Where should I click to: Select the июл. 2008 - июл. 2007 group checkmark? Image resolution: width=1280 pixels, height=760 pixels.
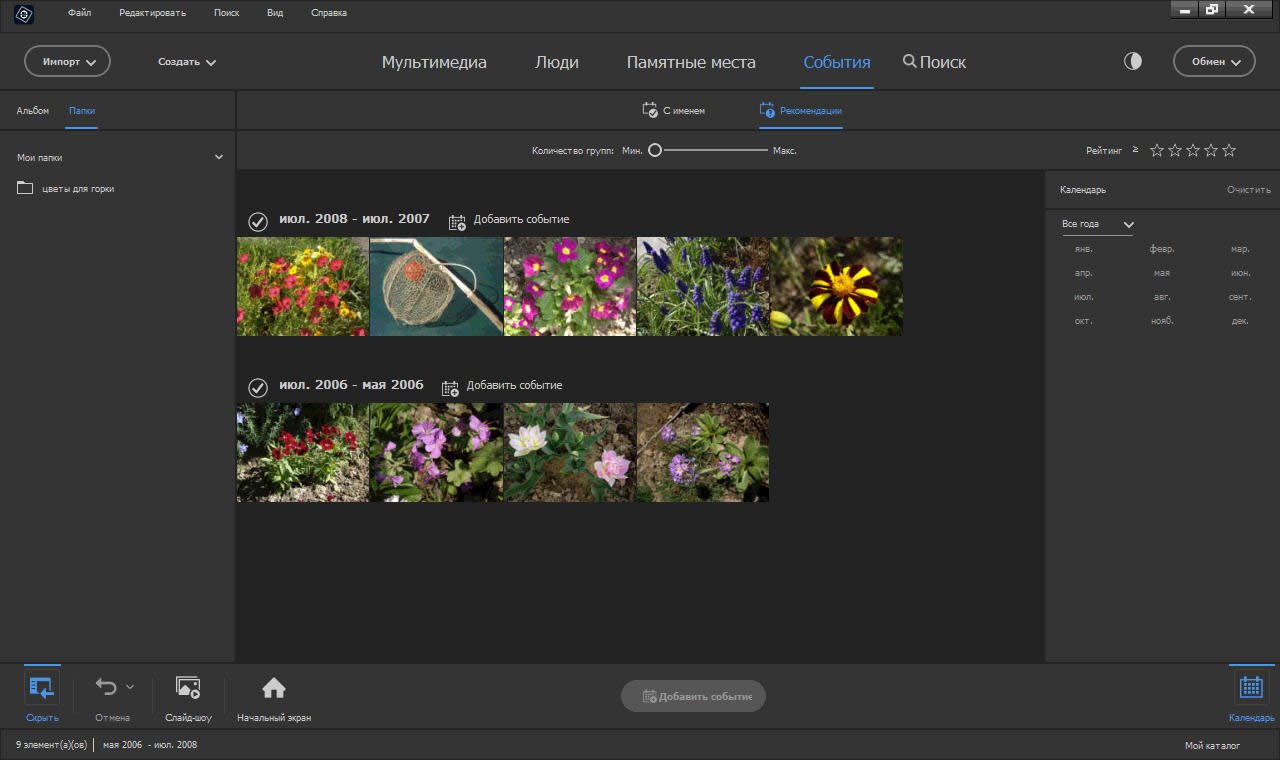[258, 221]
